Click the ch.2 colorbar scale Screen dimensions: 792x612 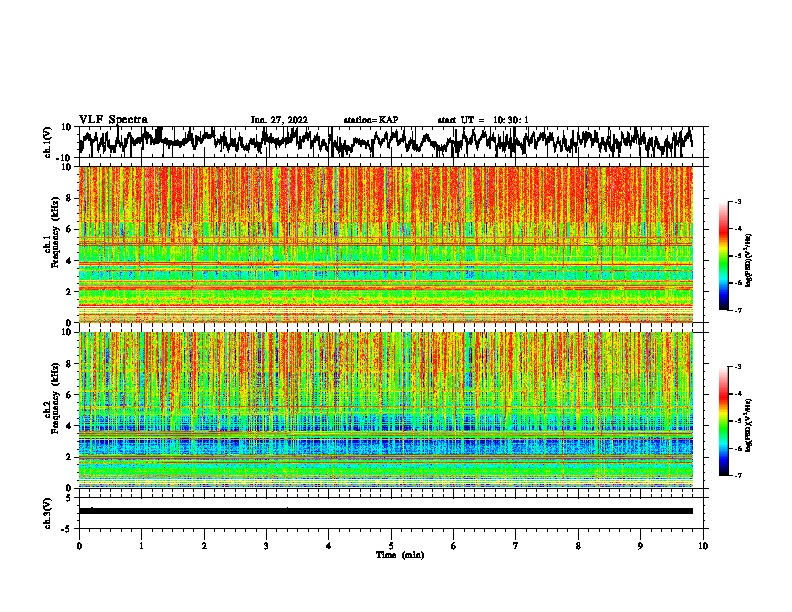(724, 421)
